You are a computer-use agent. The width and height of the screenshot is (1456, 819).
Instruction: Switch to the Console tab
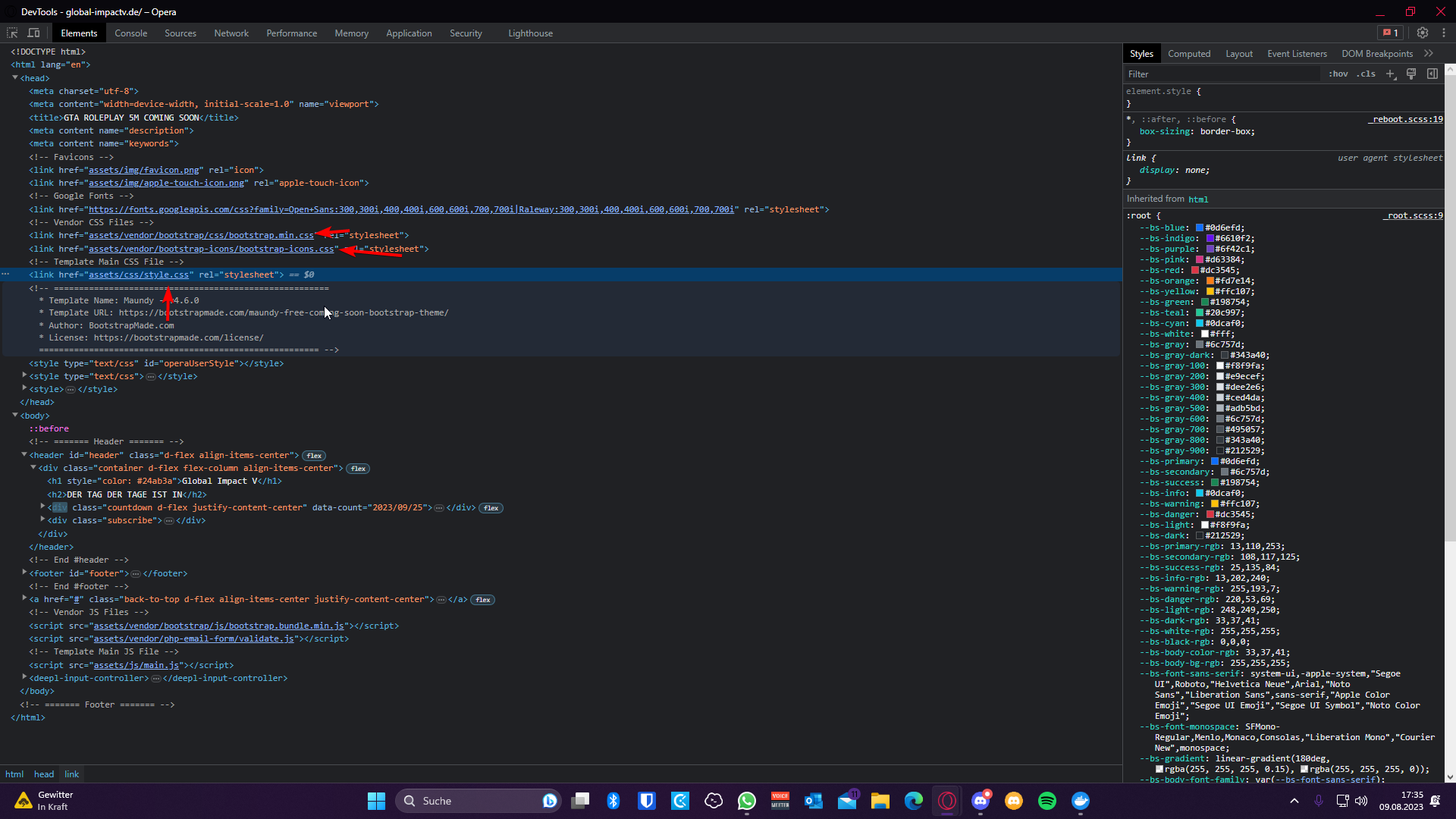pos(130,33)
